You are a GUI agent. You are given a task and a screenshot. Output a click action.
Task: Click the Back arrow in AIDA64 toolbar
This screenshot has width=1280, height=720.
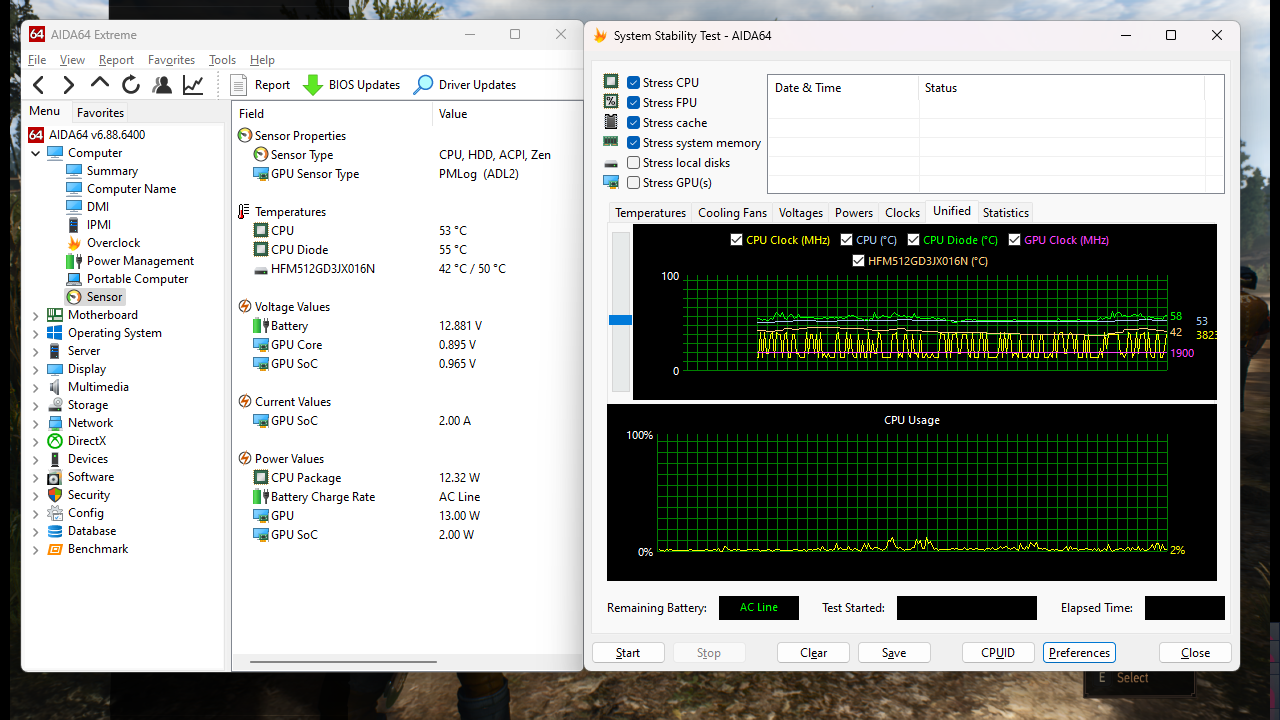coord(38,85)
